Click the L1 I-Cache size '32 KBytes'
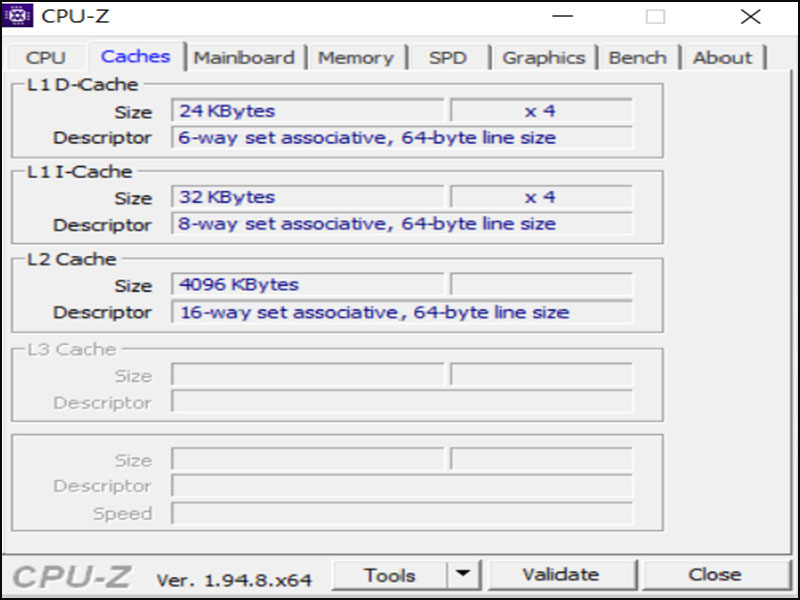Screen dimensions: 800x600 (x=308, y=197)
